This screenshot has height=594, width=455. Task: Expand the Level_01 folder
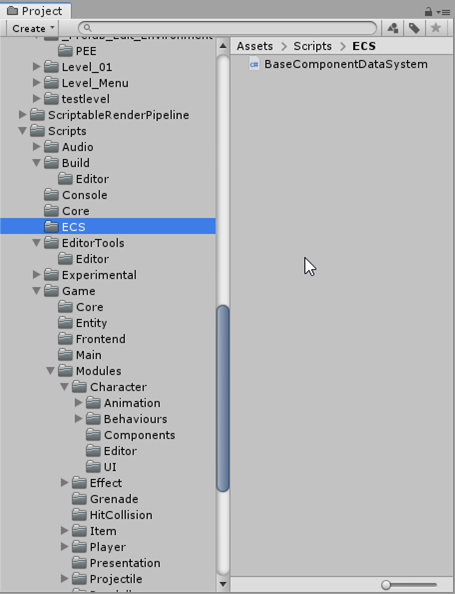36,67
